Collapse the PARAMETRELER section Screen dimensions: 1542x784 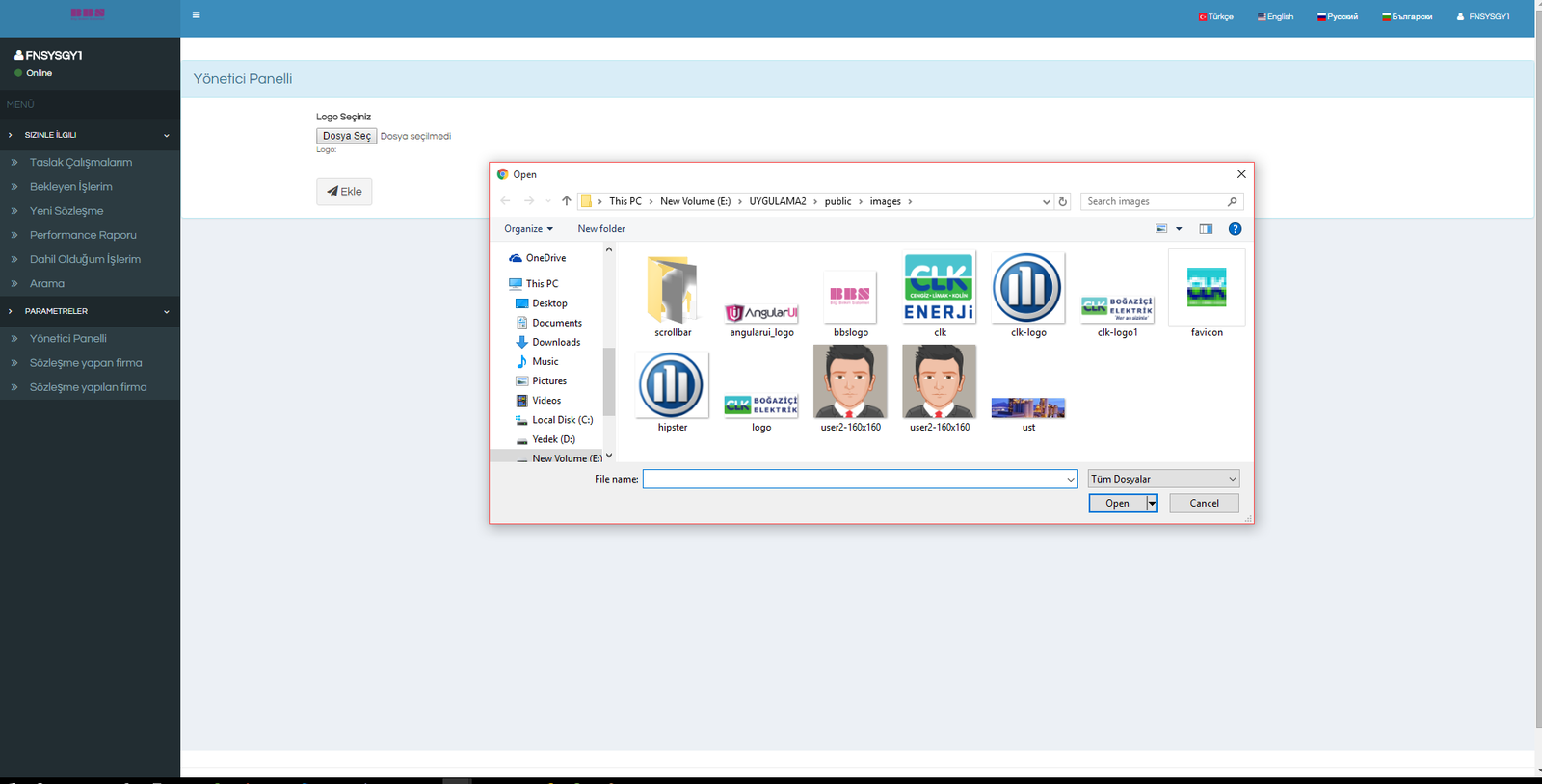90,311
